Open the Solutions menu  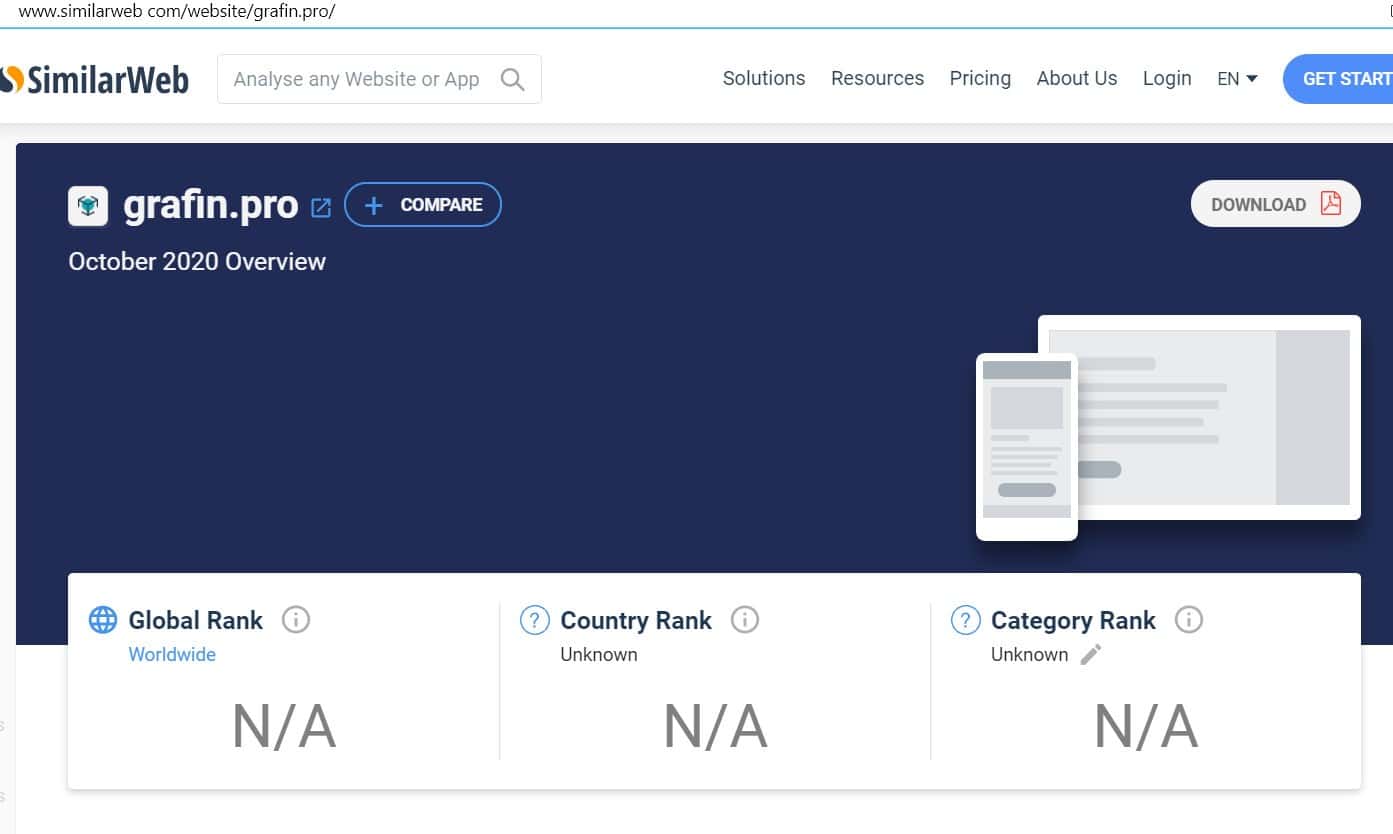pyautogui.click(x=764, y=78)
